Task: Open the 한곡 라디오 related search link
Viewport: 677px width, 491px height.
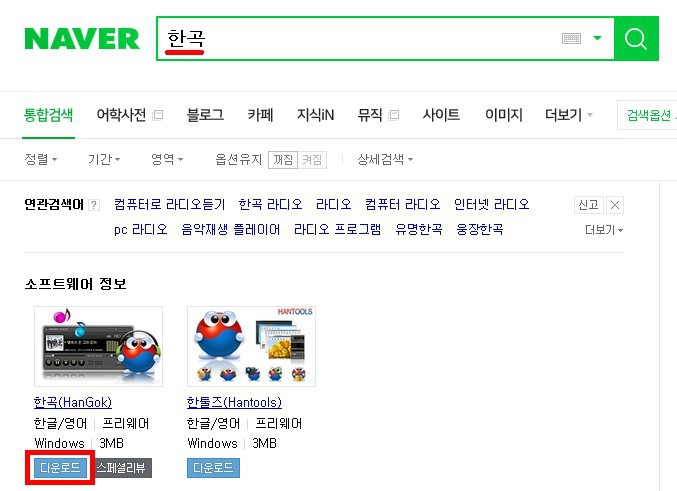Action: (x=270, y=204)
